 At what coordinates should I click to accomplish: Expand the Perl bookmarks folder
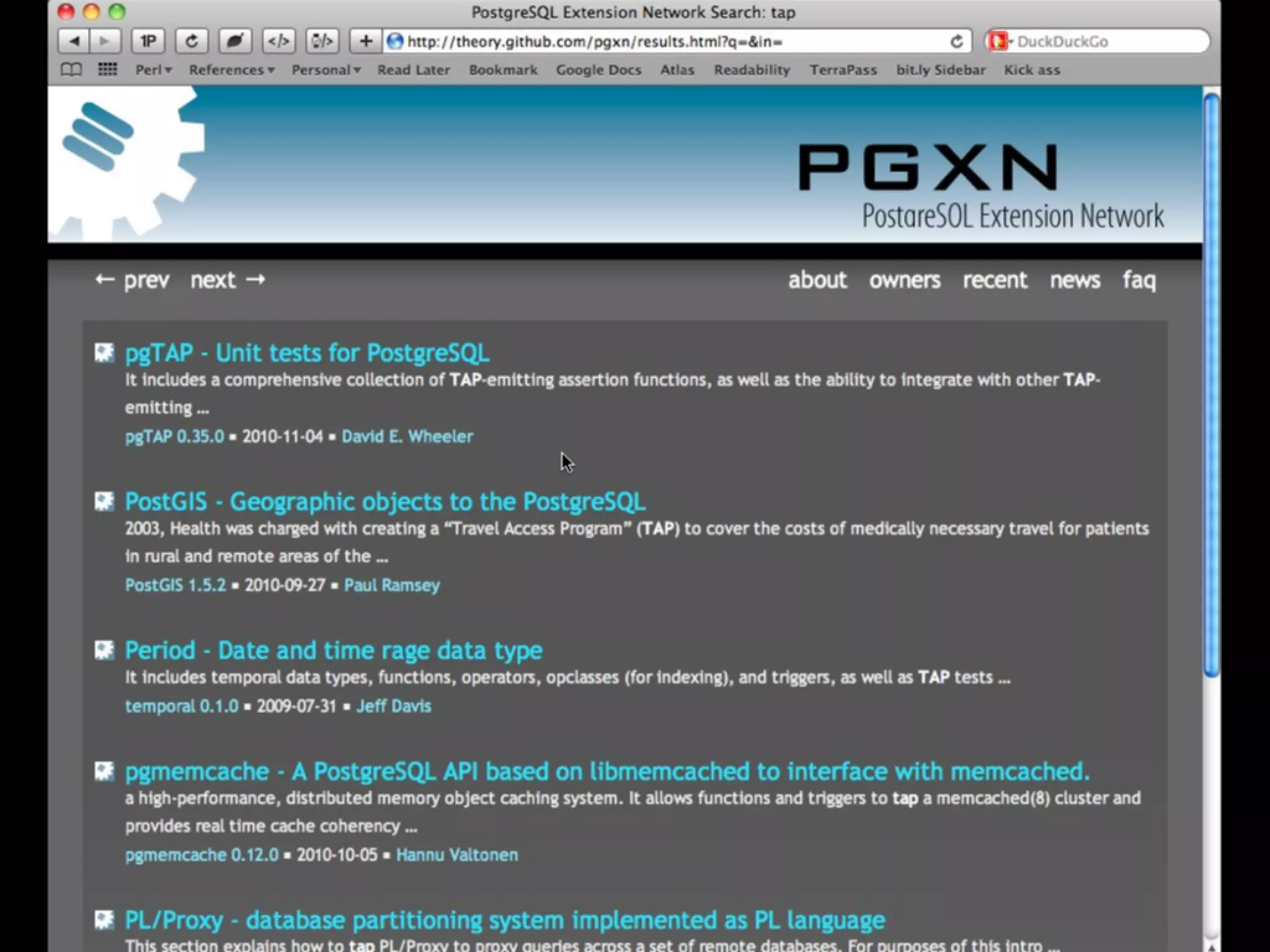tap(153, 70)
